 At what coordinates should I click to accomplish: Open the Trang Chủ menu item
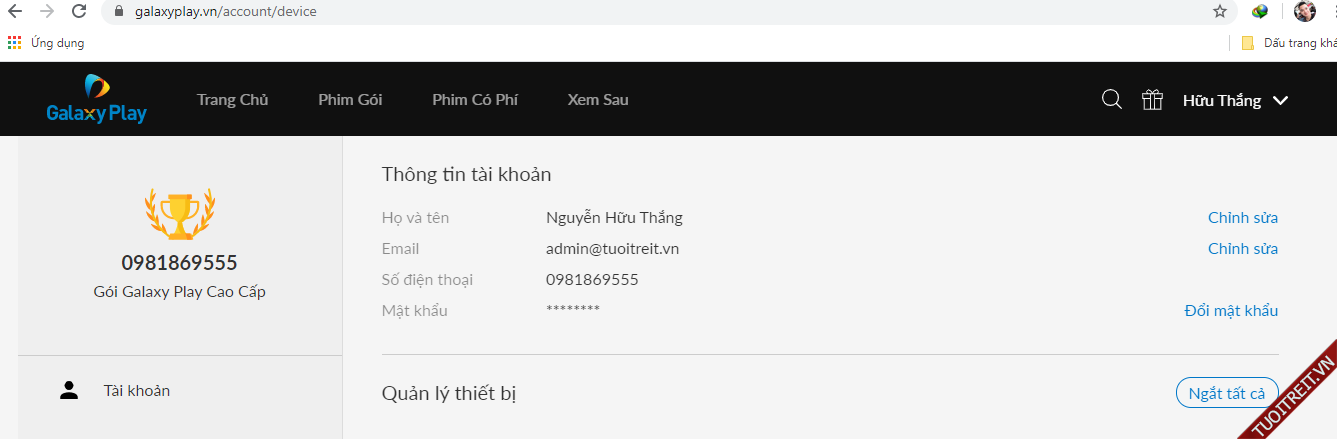(x=232, y=100)
